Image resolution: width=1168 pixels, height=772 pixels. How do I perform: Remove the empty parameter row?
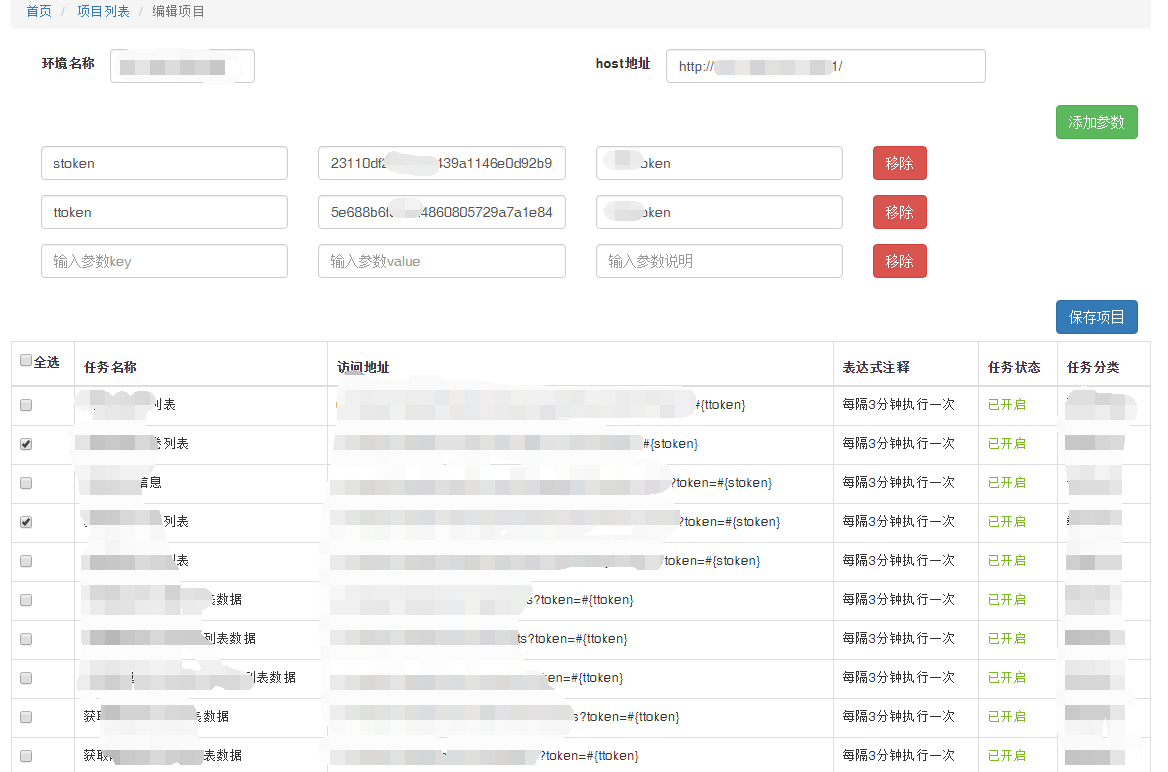click(900, 262)
